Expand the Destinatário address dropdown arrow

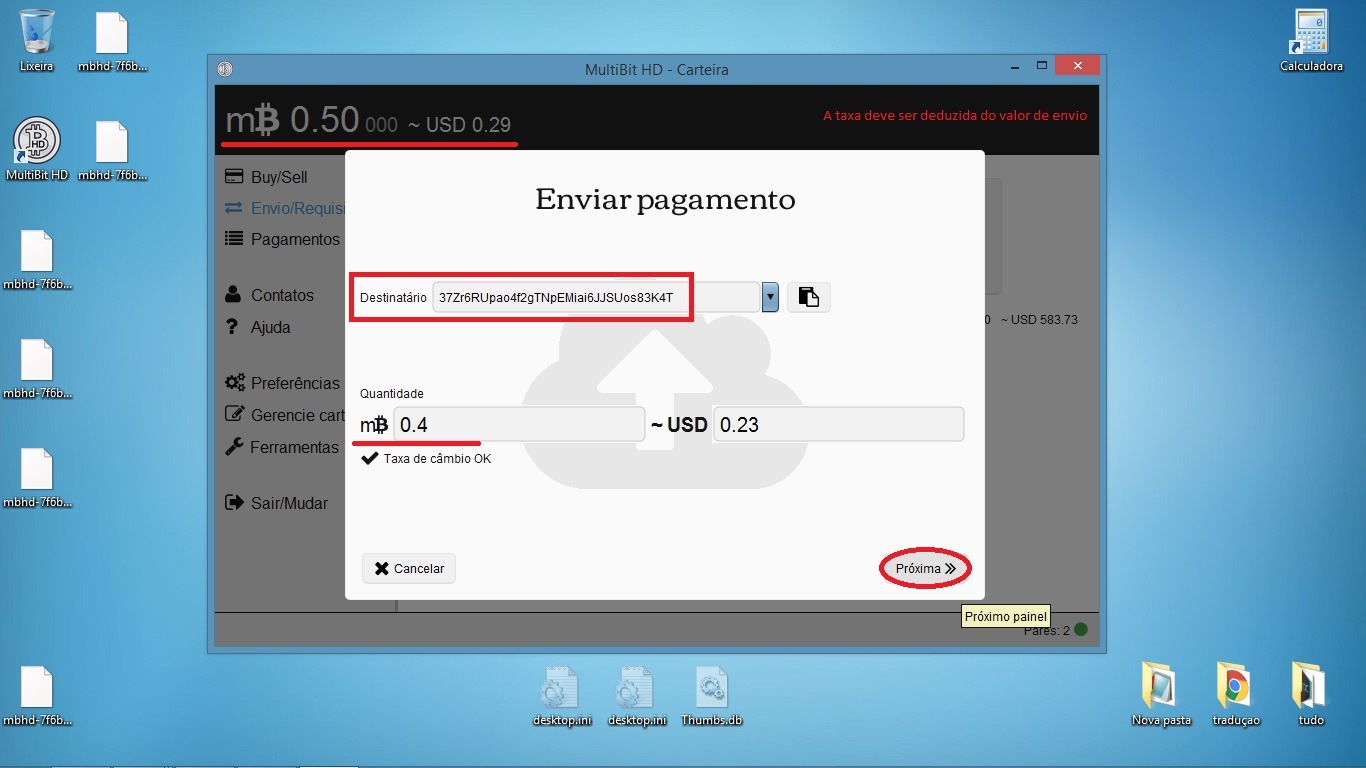pyautogui.click(x=770, y=297)
